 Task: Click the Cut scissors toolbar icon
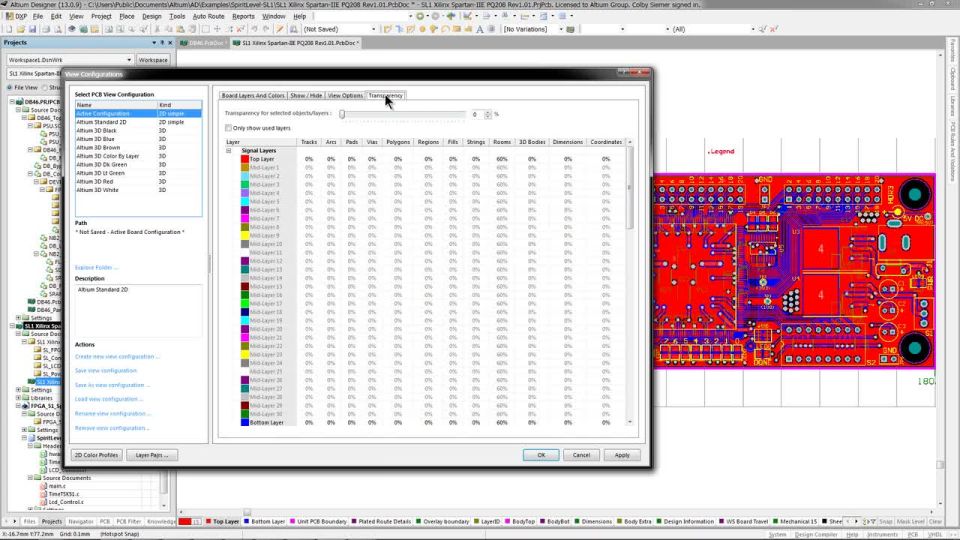tap(157, 29)
